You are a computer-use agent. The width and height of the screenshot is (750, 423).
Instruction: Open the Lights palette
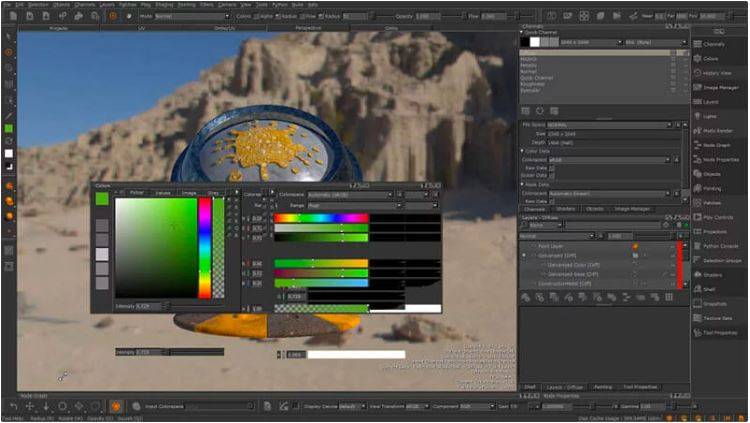[x=710, y=116]
